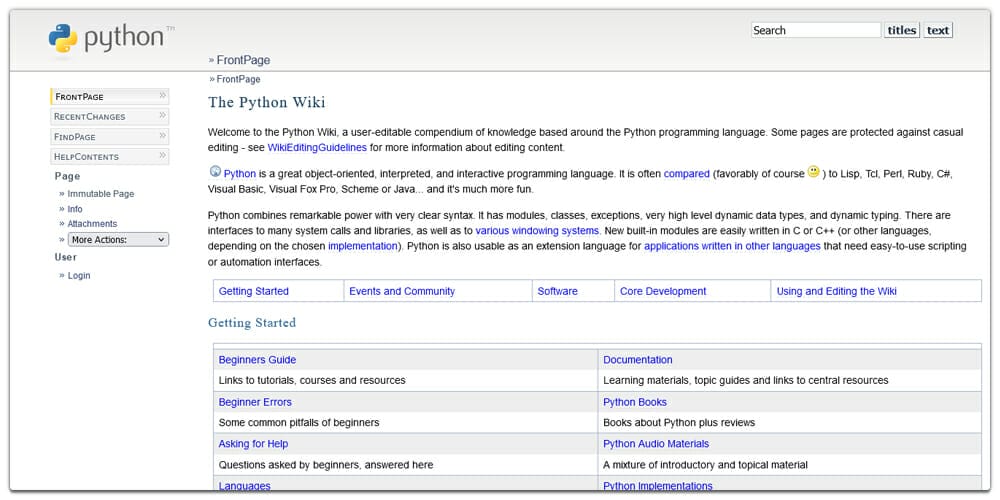Screen dimensions: 1000x500
Task: Jump to Events and Community section
Action: point(402,291)
